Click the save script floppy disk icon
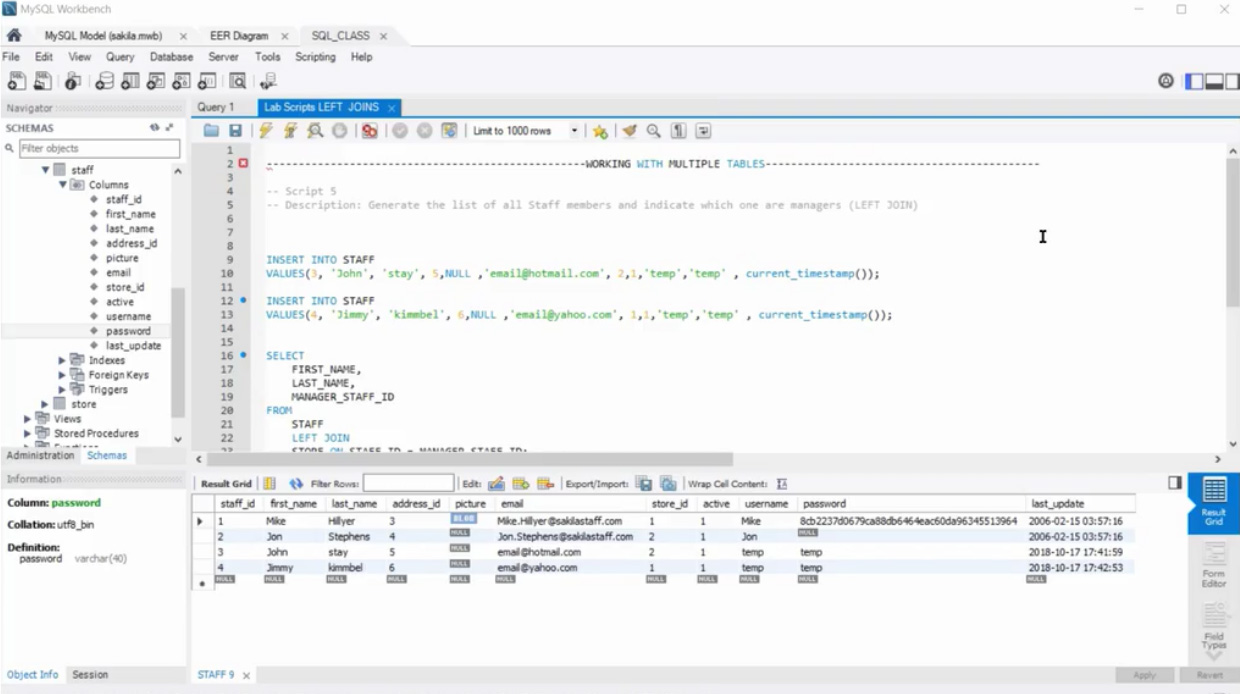Screen dimensions: 1240x694 pos(235,131)
